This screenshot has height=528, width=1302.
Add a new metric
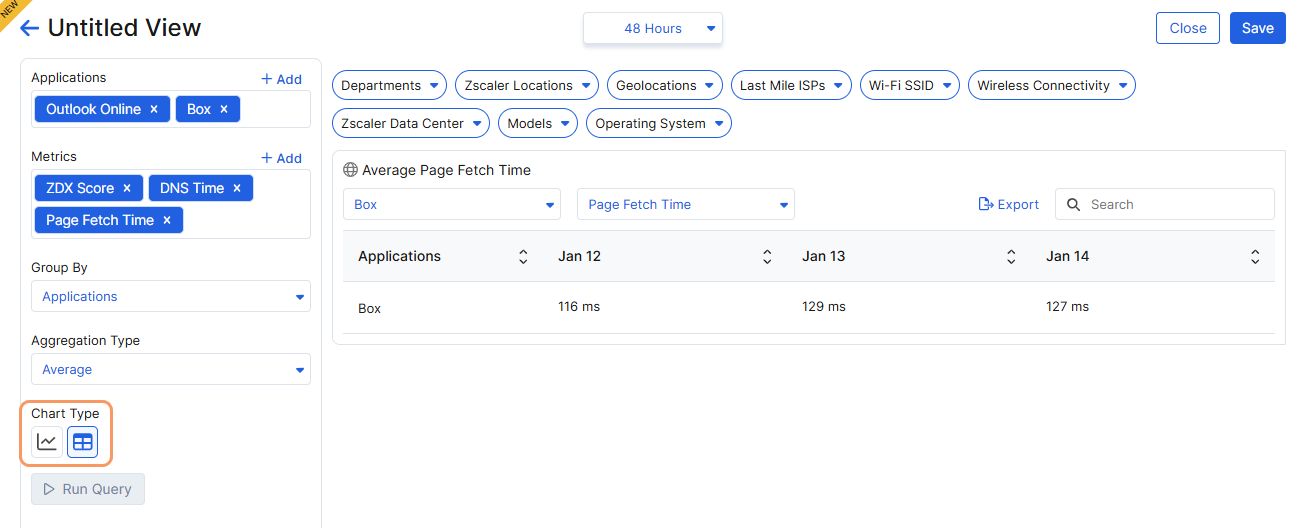[281, 158]
